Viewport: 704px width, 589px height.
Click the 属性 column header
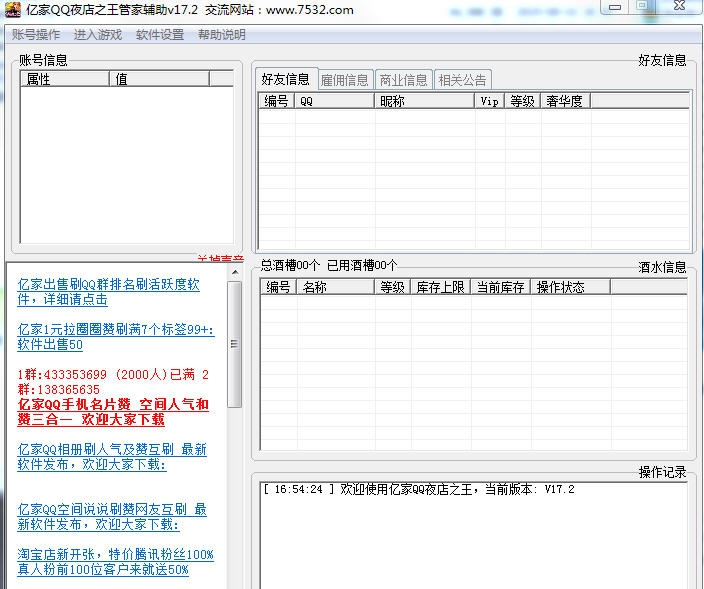click(65, 79)
